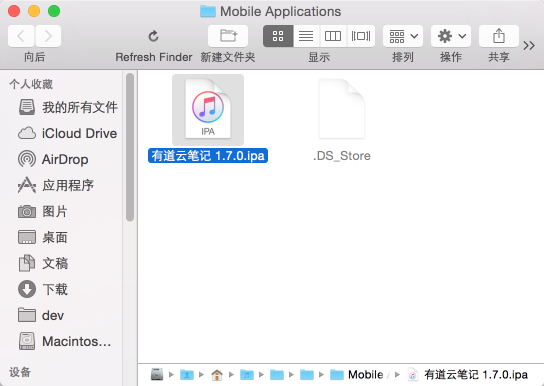Go forward with the right arrow button
The width and height of the screenshot is (544, 386).
click(48, 36)
